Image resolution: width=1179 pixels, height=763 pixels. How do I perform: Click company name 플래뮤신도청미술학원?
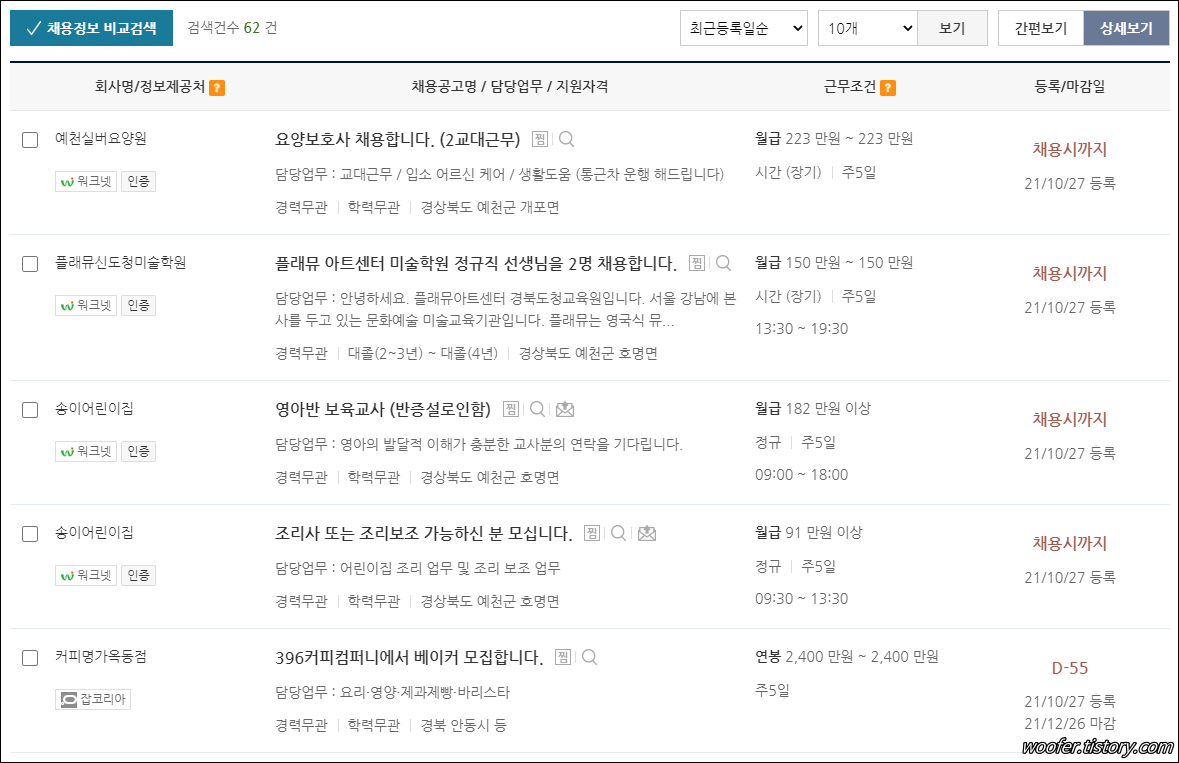click(120, 262)
